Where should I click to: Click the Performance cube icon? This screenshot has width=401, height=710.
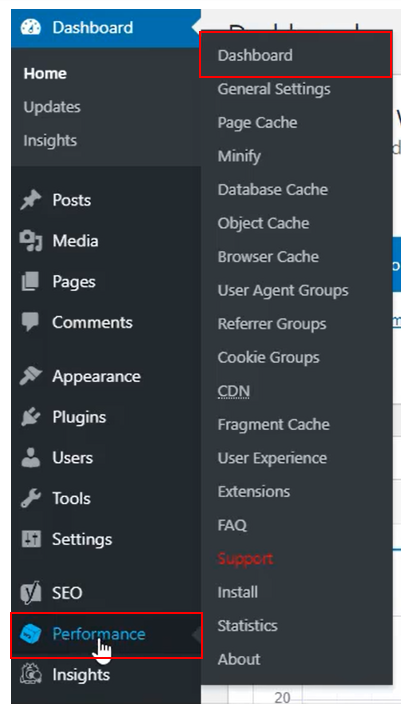31,634
